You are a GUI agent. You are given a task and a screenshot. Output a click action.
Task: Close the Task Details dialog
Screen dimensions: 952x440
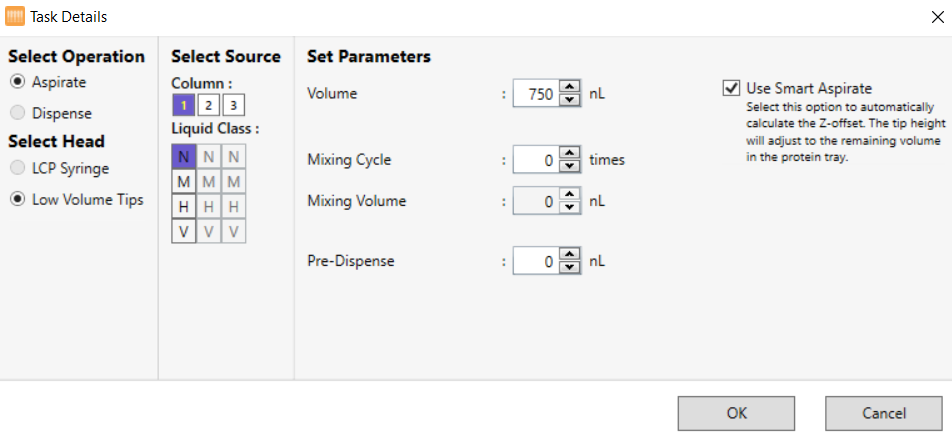[934, 16]
